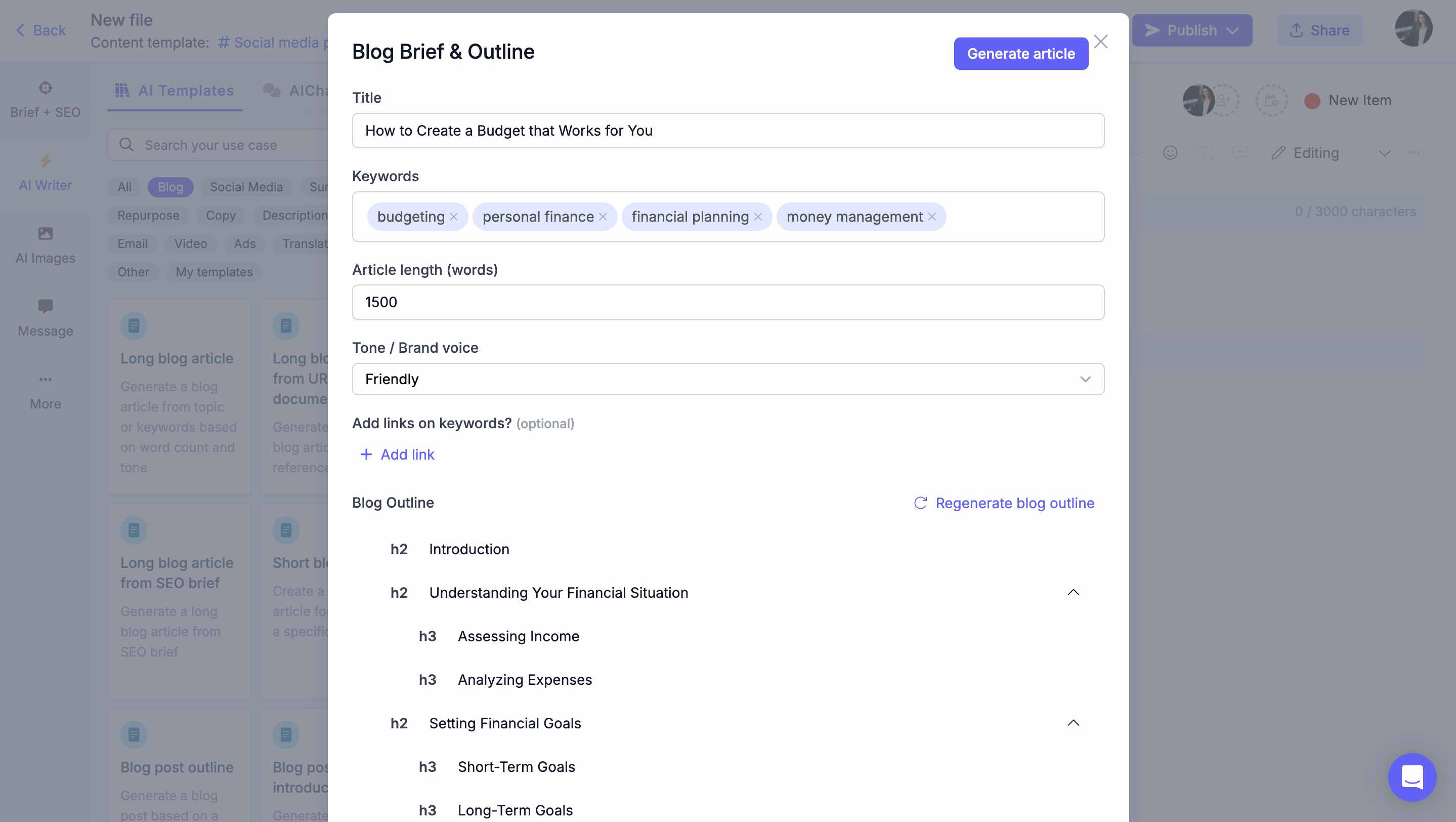Screen dimensions: 1456x822
Task: Remove the budgeting keyword tag
Action: [453, 217]
